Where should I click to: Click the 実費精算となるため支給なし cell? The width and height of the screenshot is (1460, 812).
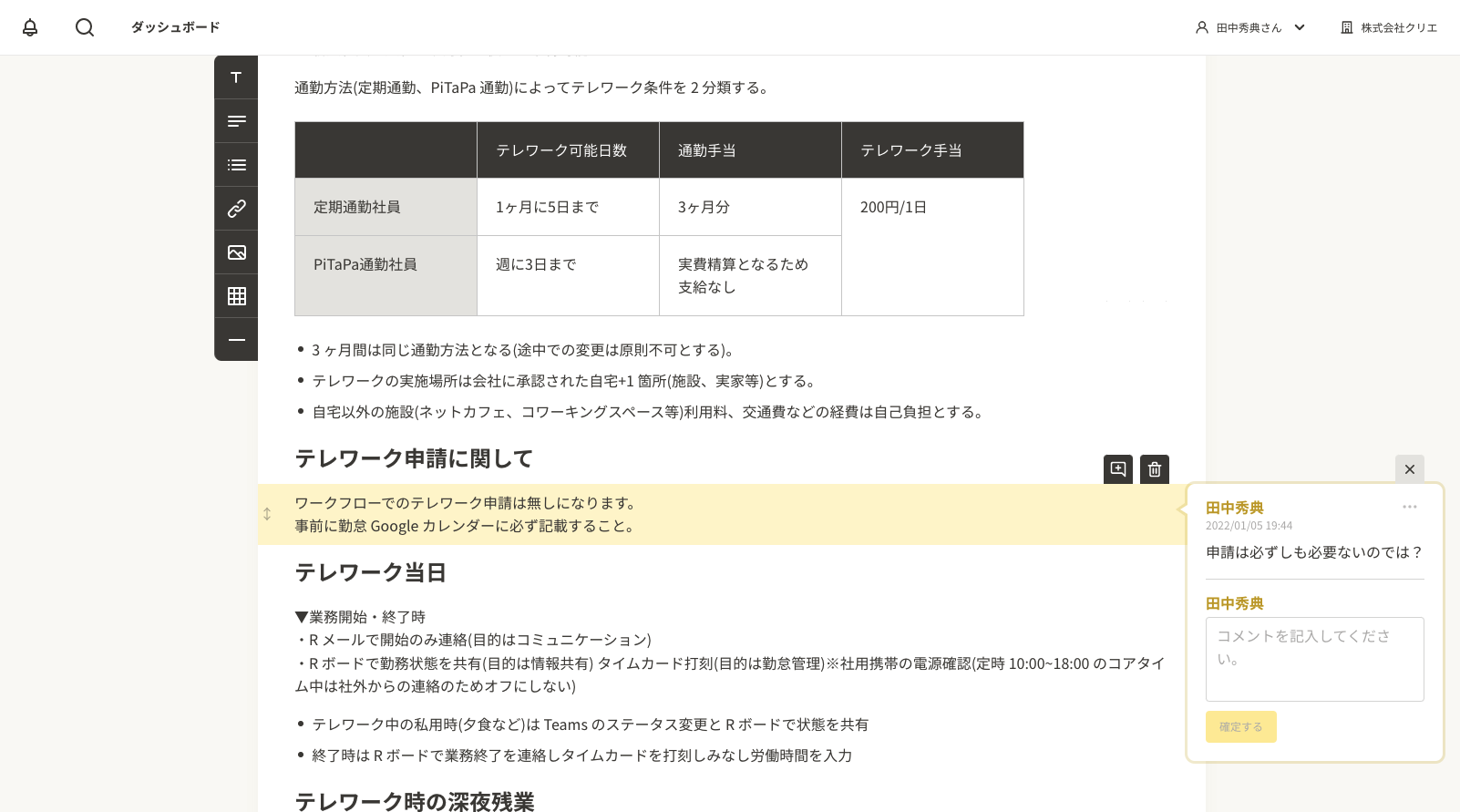tap(750, 275)
